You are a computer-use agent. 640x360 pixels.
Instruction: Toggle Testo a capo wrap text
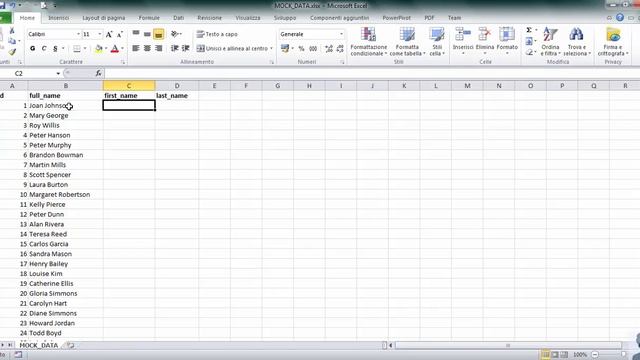coord(217,34)
